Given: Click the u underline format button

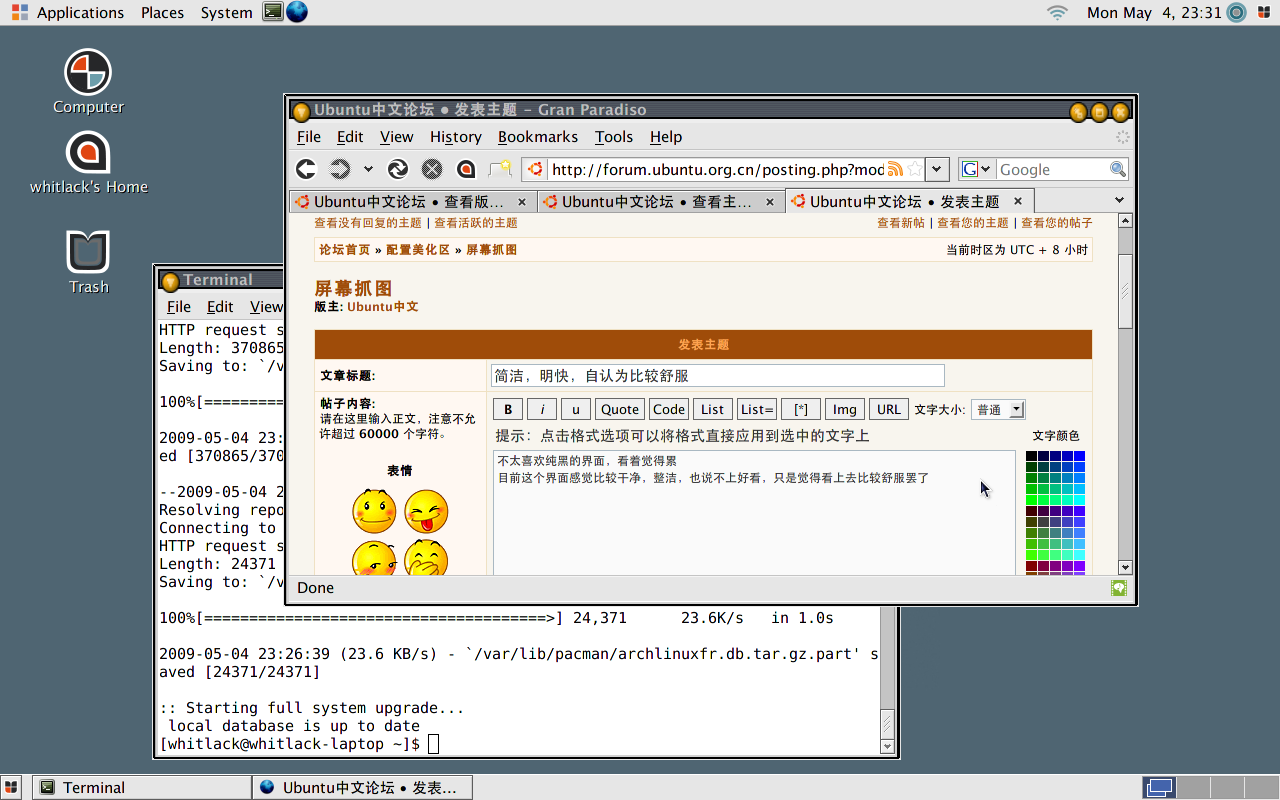Looking at the screenshot, I should (576, 409).
